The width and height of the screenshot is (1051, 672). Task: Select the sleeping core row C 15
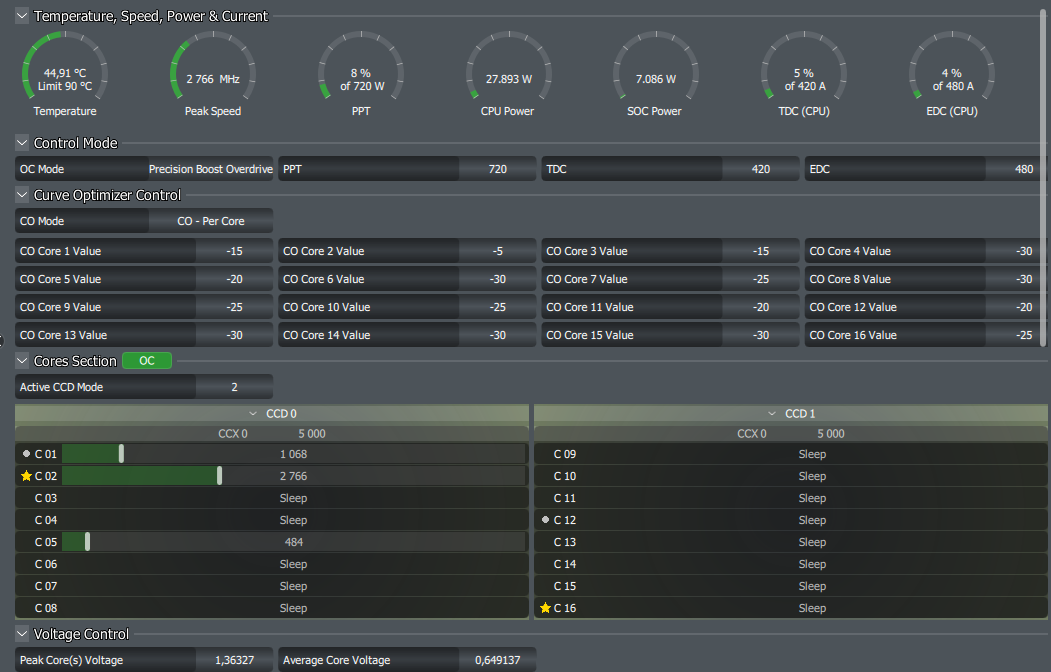791,586
